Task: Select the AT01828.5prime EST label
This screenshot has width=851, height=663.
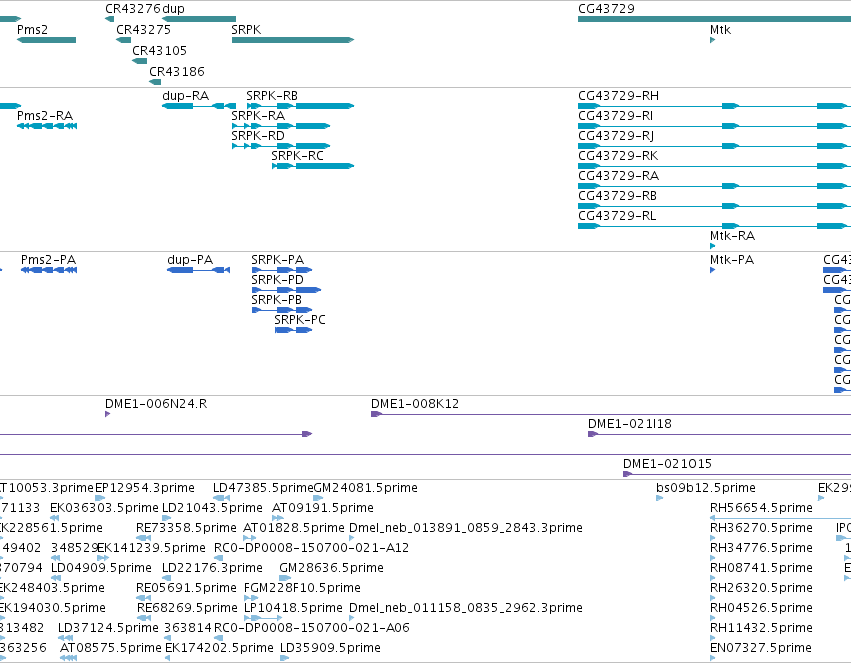Action: pos(294,528)
